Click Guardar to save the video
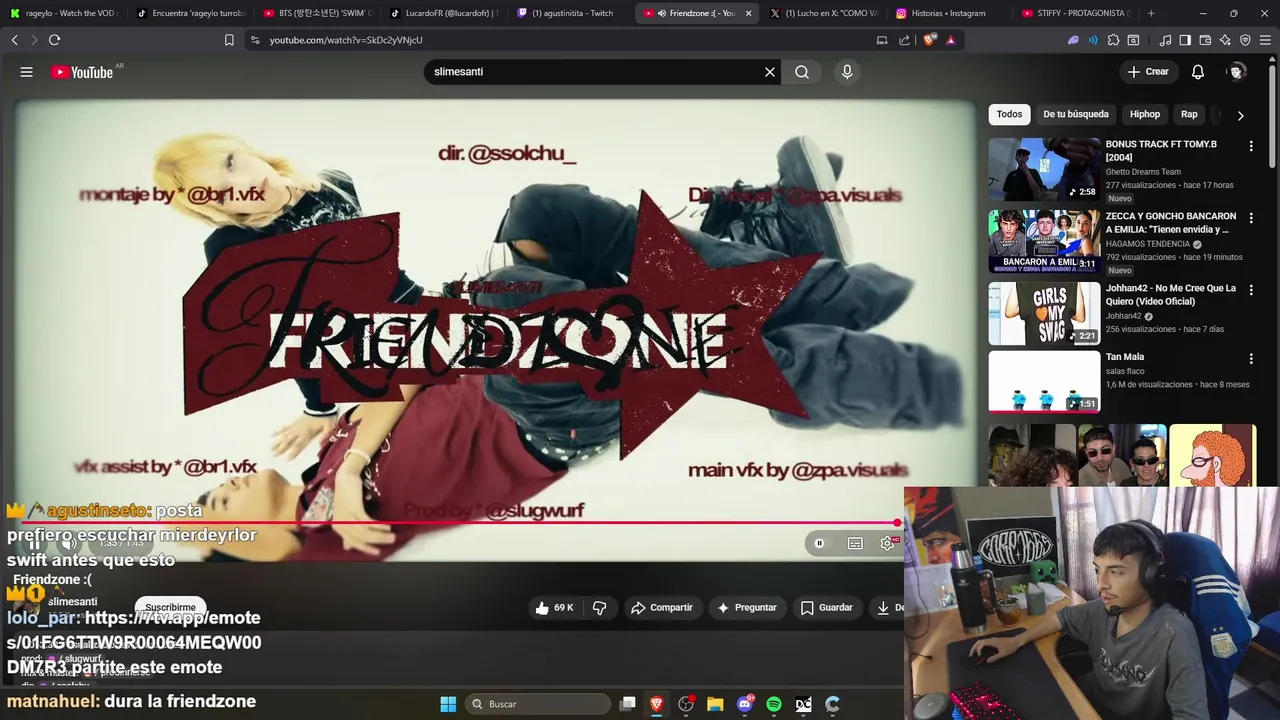This screenshot has height=720, width=1280. click(x=827, y=607)
